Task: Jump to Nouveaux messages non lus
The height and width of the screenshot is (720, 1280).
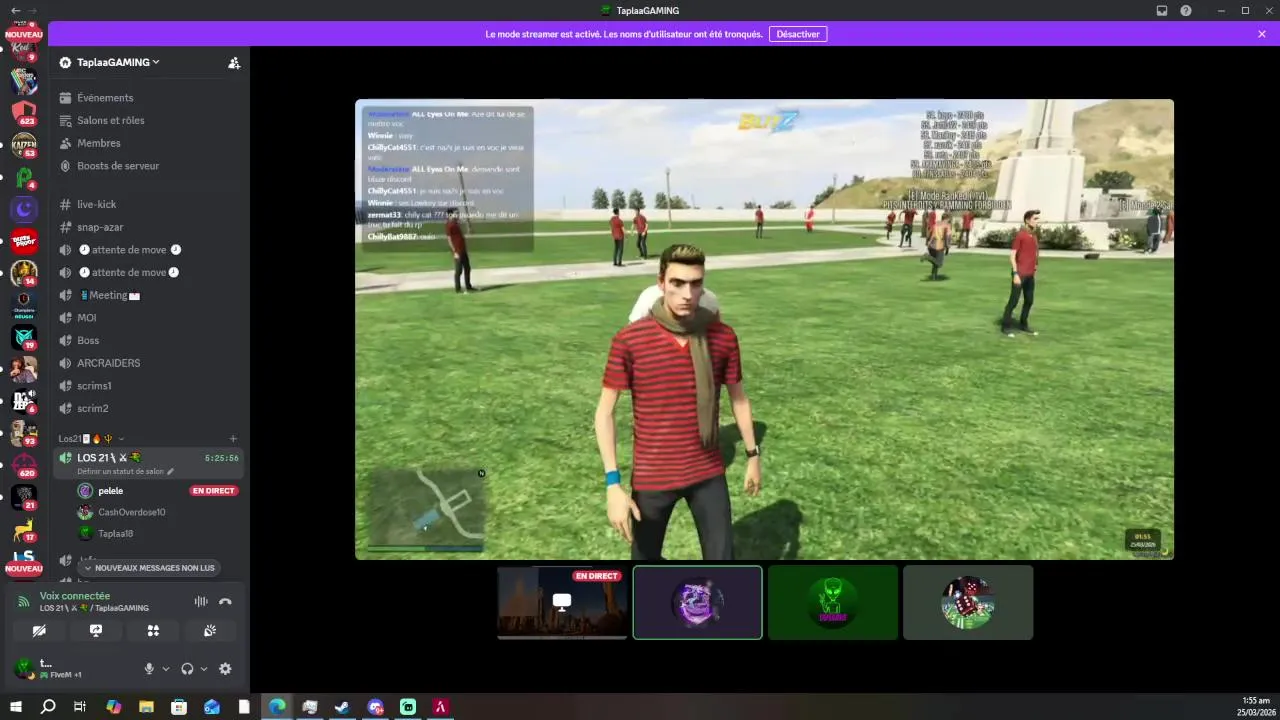Action: coord(149,568)
